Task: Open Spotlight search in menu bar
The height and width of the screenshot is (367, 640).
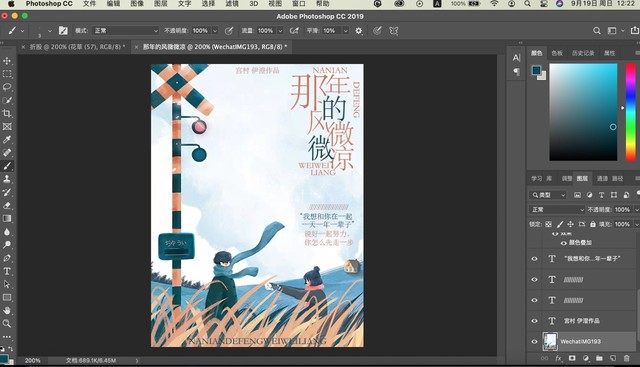Action: pyautogui.click(x=528, y=4)
